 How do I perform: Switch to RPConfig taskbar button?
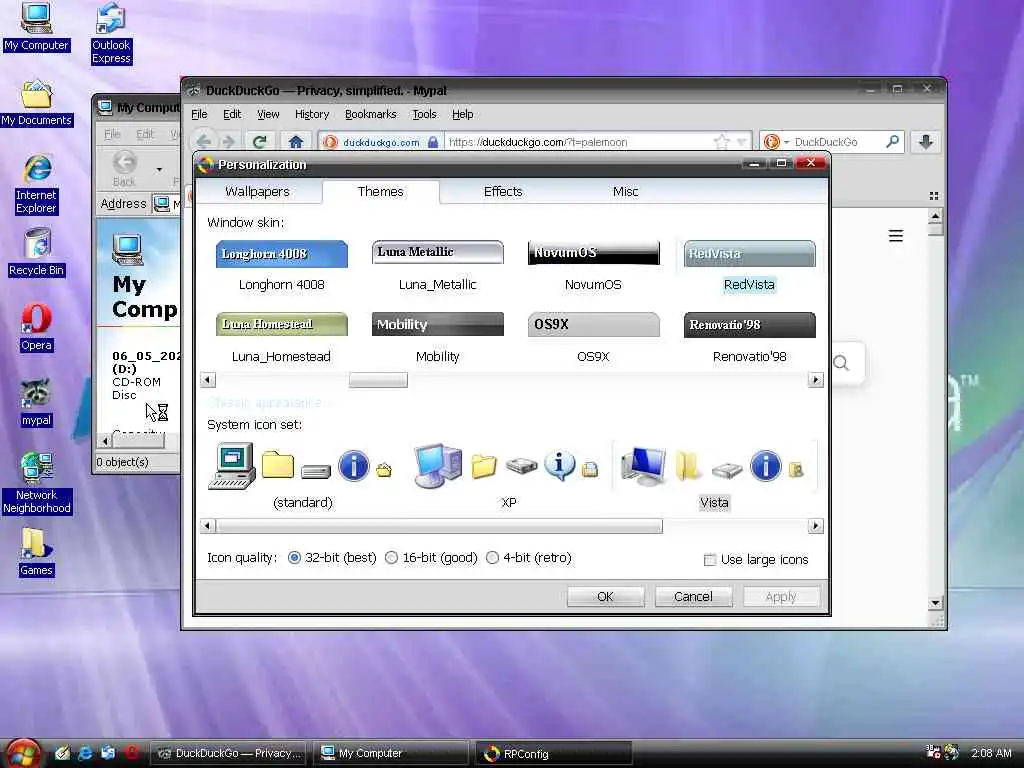tap(554, 754)
